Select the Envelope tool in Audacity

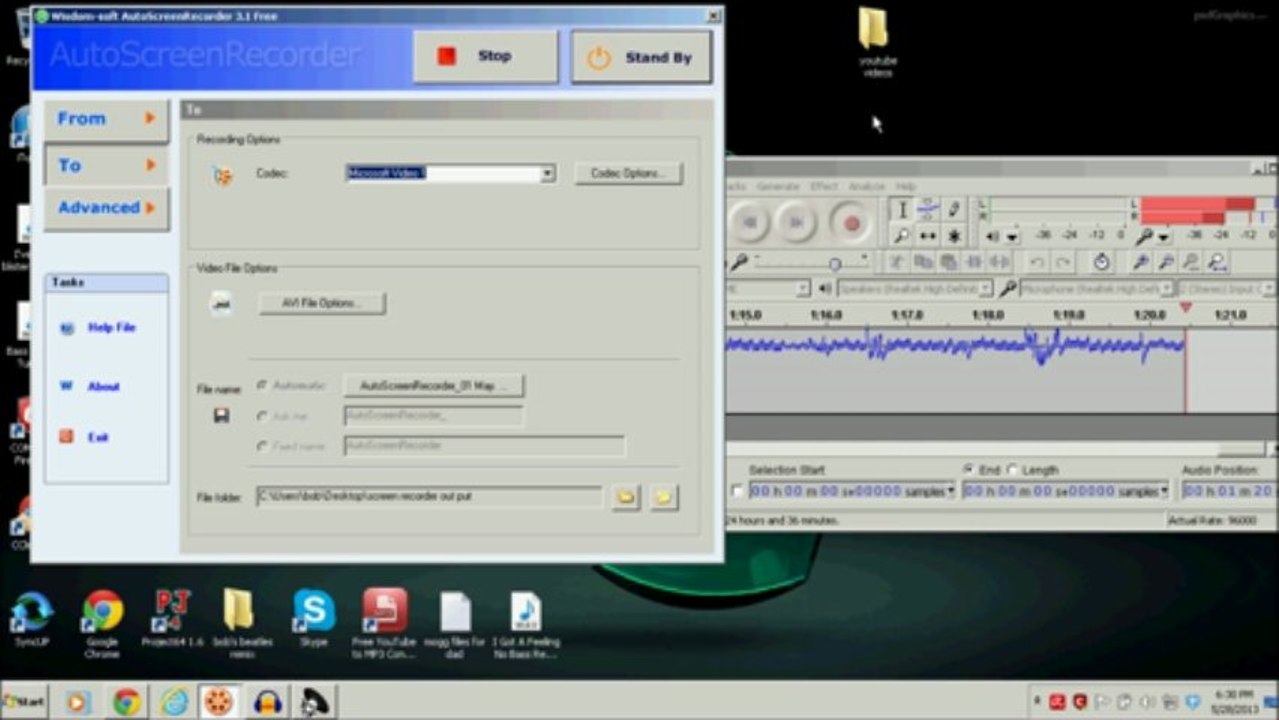[x=927, y=210]
